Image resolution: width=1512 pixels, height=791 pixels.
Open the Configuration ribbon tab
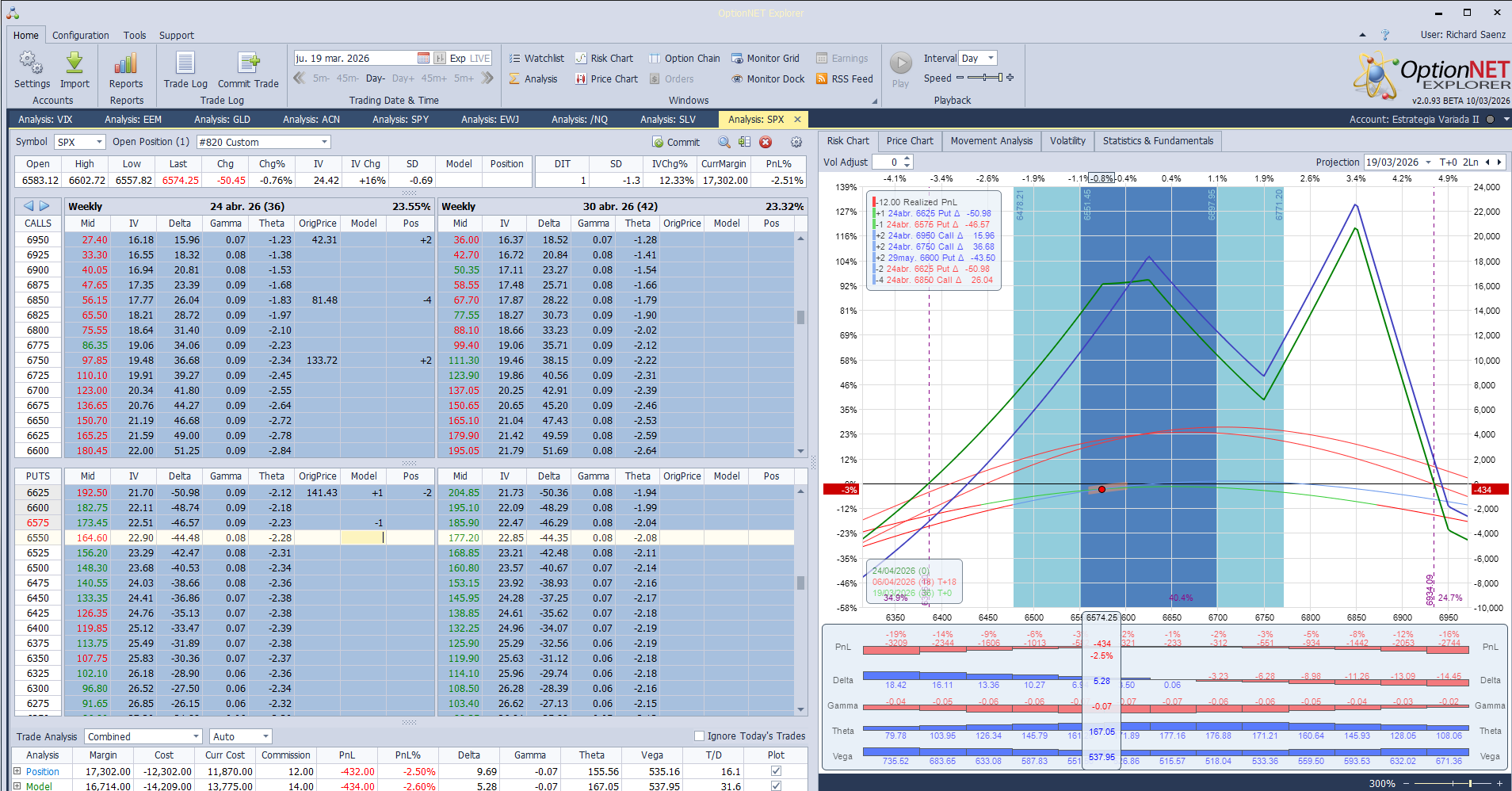point(81,35)
